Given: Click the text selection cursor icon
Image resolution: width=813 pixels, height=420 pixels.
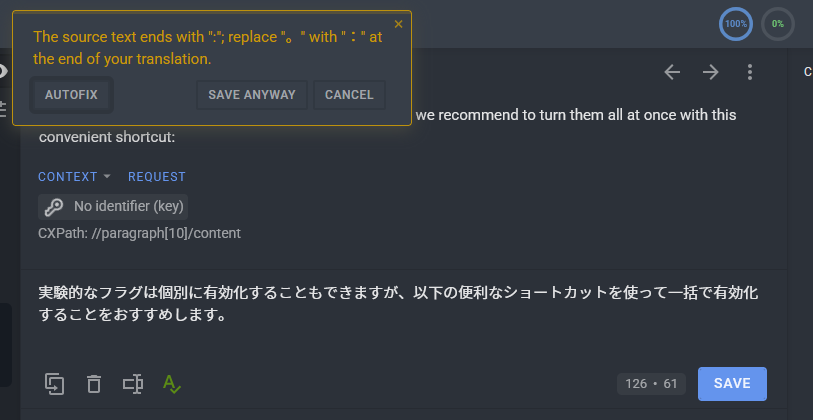Looking at the screenshot, I should click(x=133, y=384).
